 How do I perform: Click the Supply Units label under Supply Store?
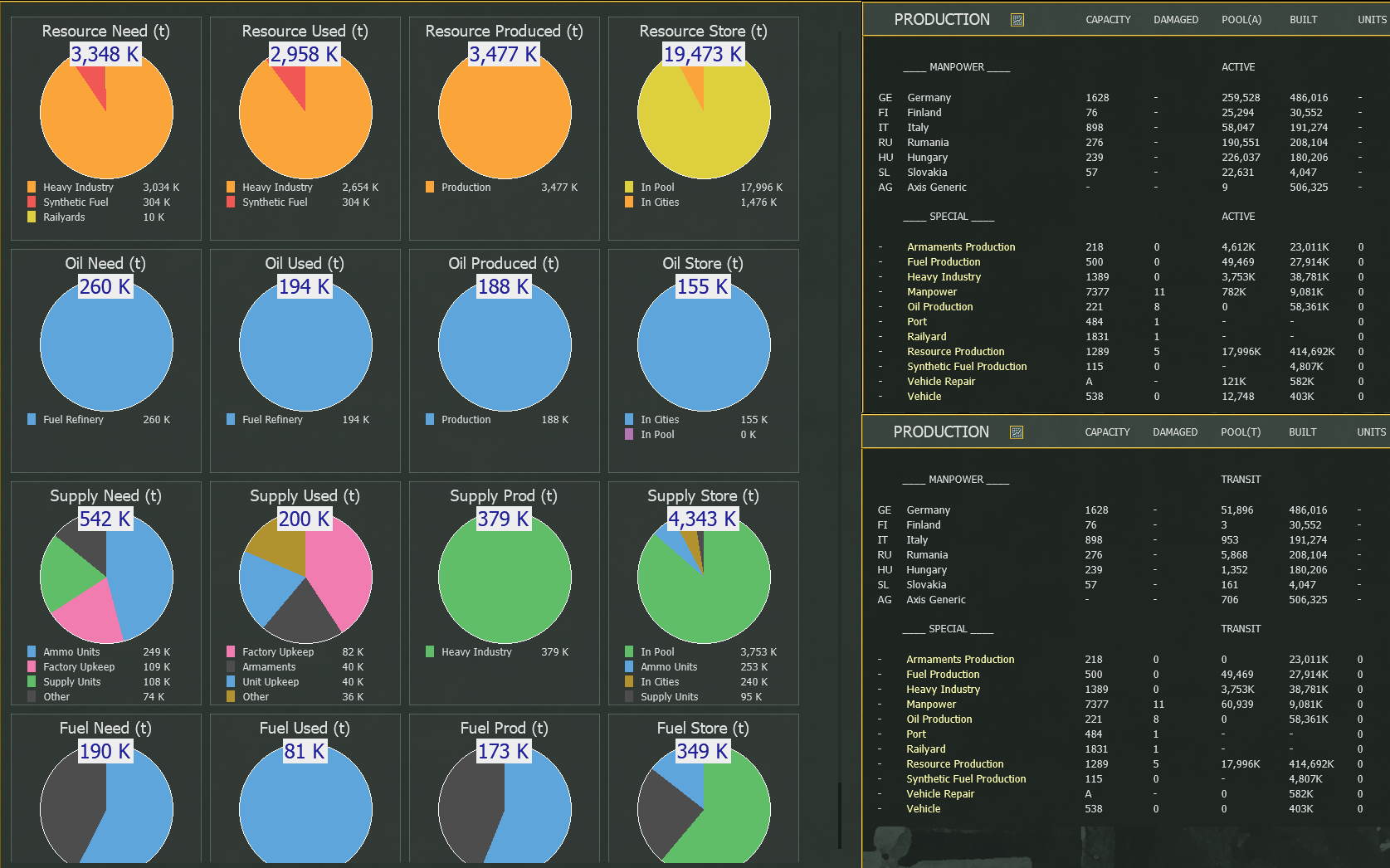pos(670,697)
